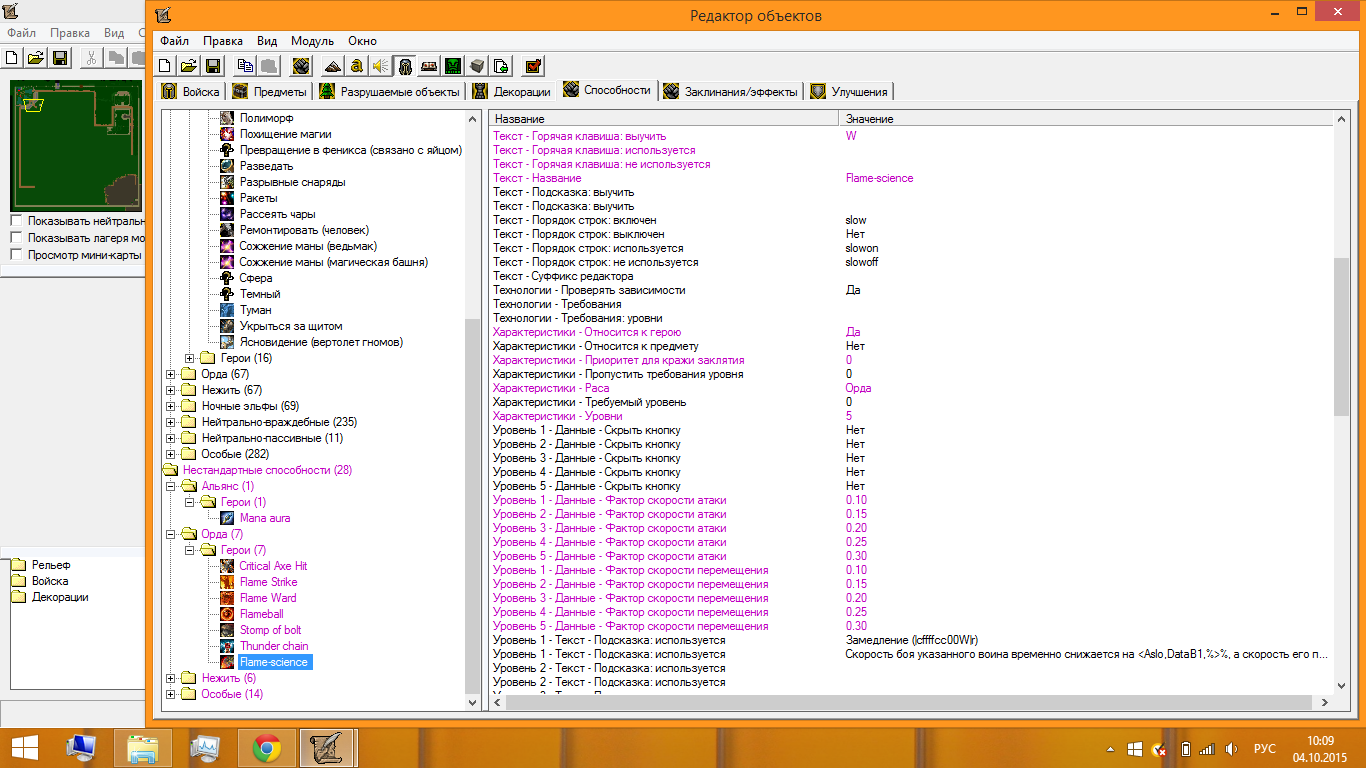Image resolution: width=1366 pixels, height=768 pixels.
Task: Collapse the 'Альянс (1)' tree node
Action: [x=171, y=486]
